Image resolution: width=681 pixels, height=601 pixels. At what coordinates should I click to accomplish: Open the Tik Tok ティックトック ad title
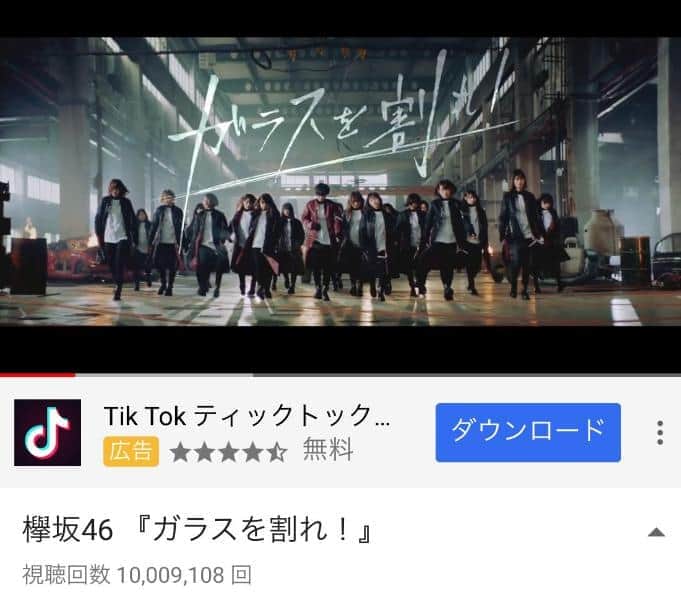(247, 416)
